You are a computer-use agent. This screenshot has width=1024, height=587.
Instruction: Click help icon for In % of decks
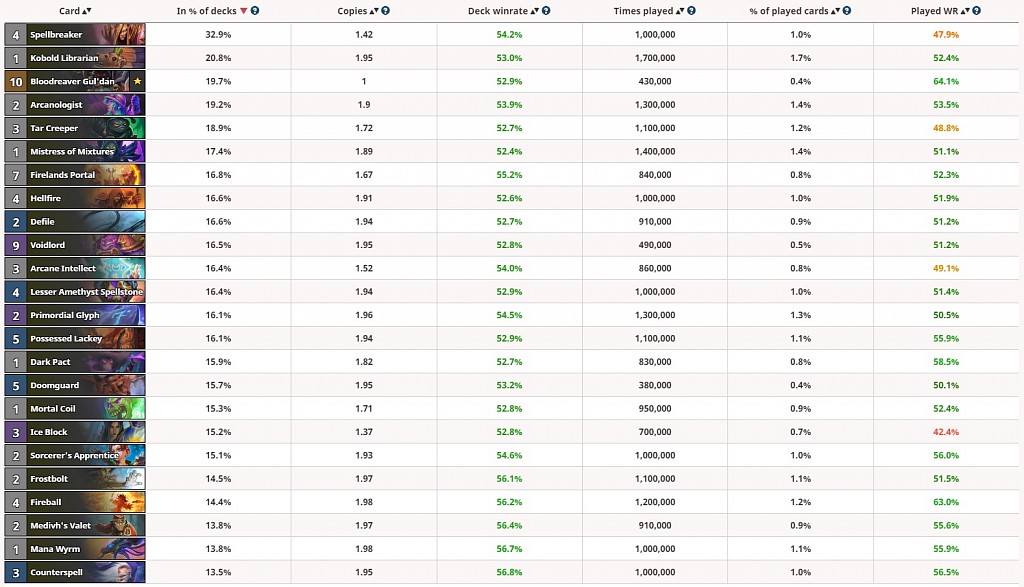[255, 11]
